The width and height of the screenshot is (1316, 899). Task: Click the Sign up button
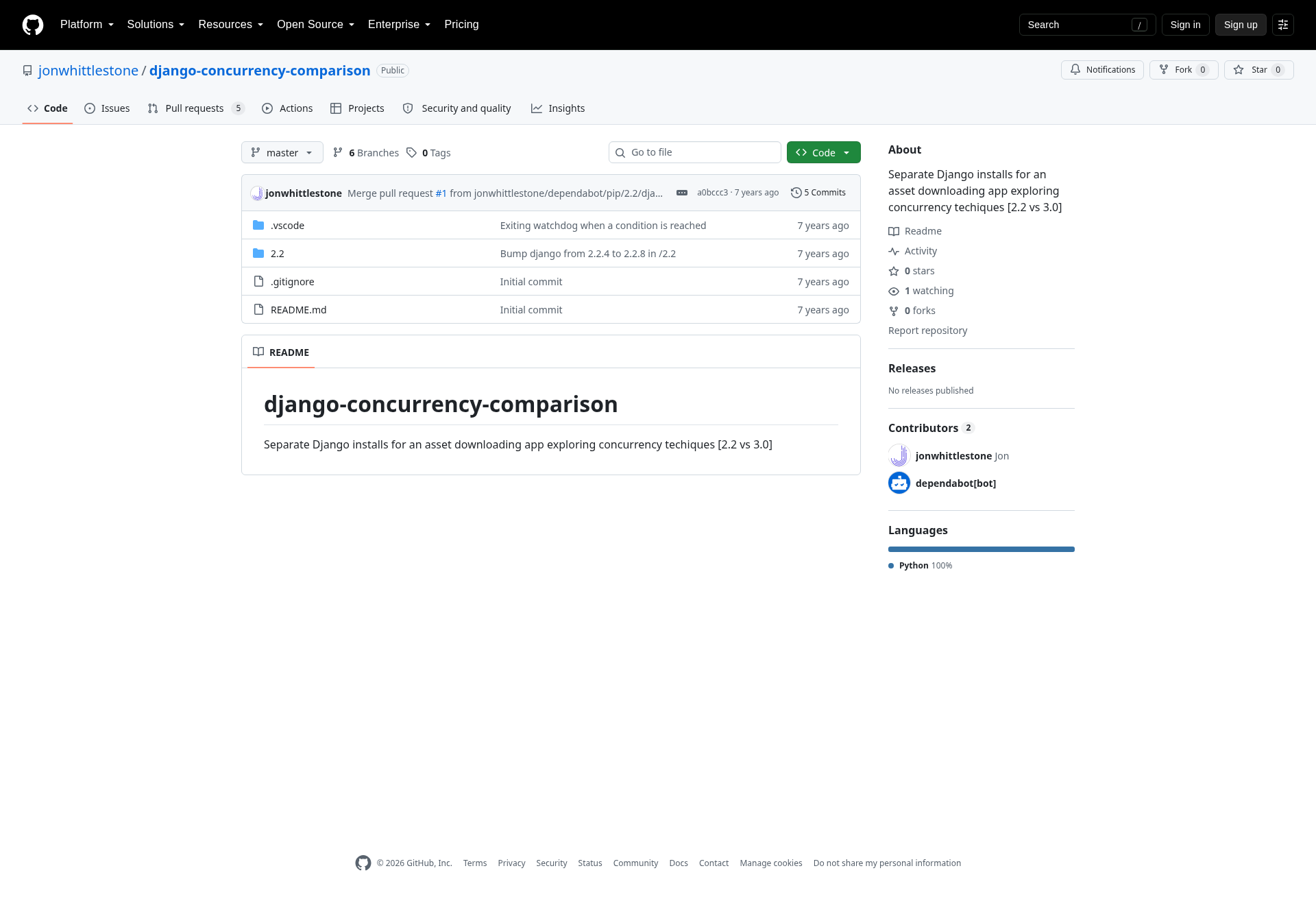click(x=1241, y=25)
